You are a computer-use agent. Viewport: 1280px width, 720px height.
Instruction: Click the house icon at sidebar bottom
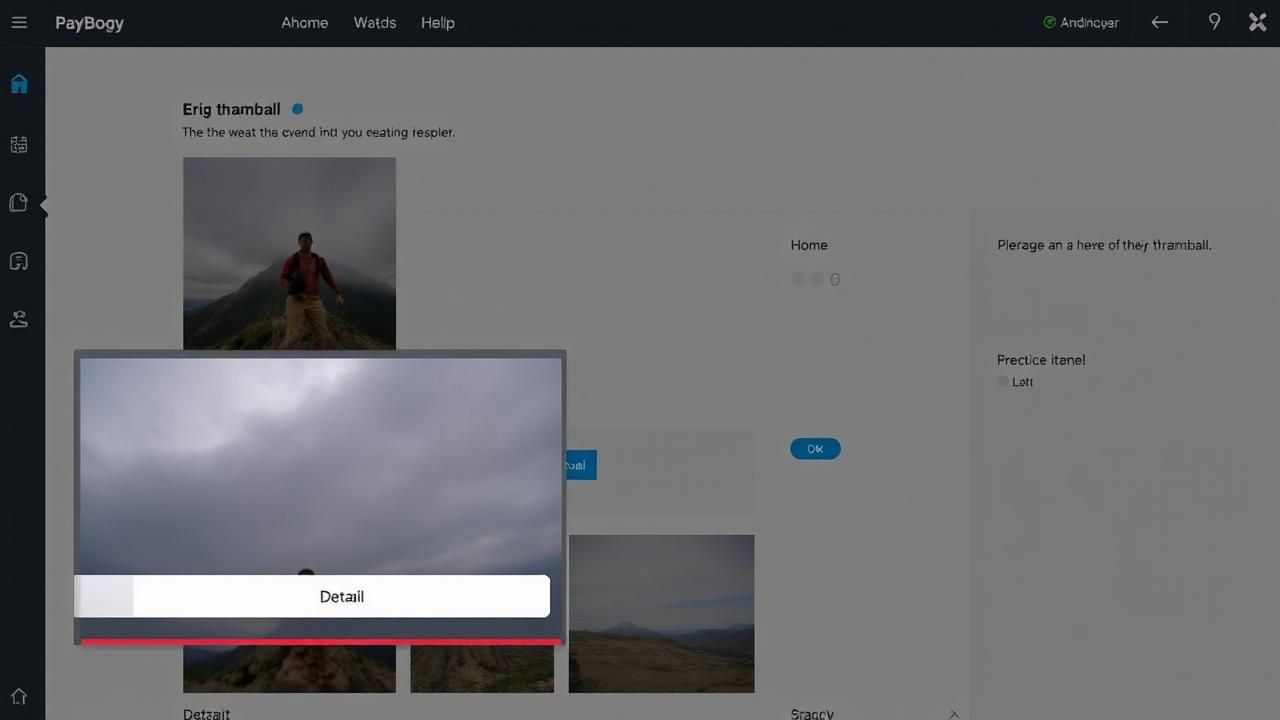[x=19, y=696]
